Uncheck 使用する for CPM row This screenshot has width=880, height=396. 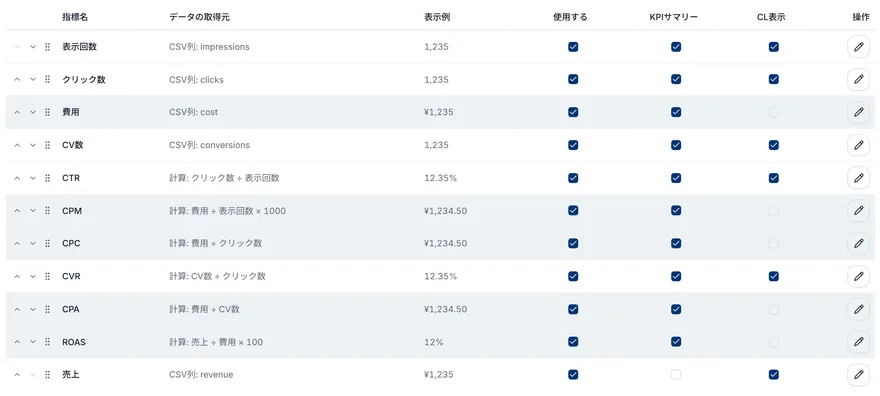point(573,211)
